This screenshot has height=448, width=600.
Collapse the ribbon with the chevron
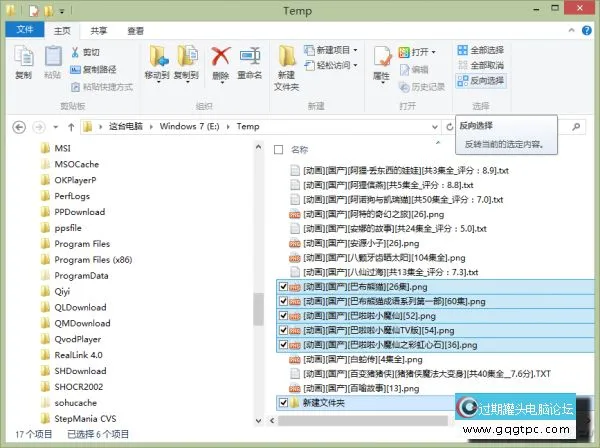[x=571, y=30]
